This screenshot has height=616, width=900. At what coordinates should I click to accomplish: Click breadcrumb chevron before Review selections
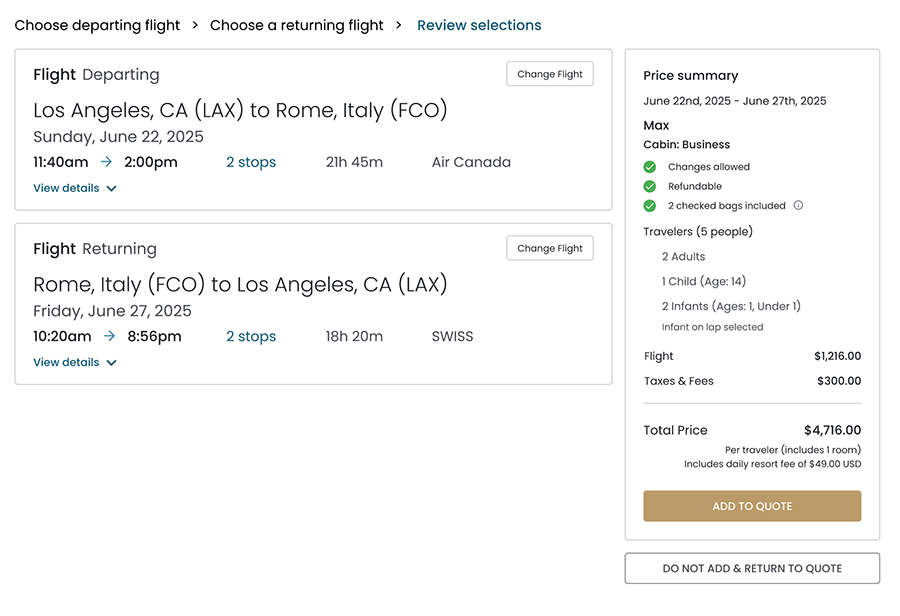click(399, 25)
